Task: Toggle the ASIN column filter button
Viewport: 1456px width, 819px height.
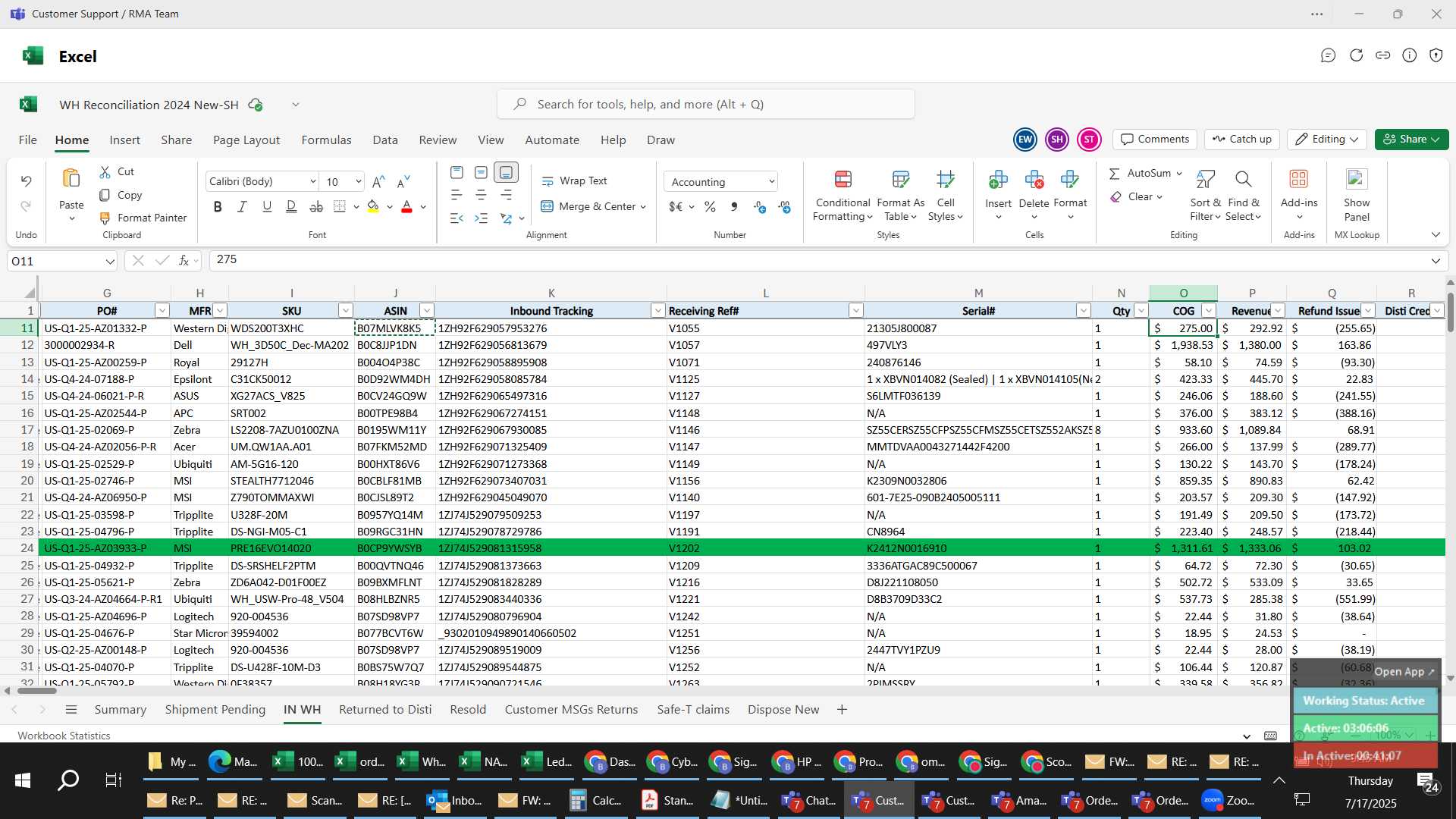Action: [427, 311]
